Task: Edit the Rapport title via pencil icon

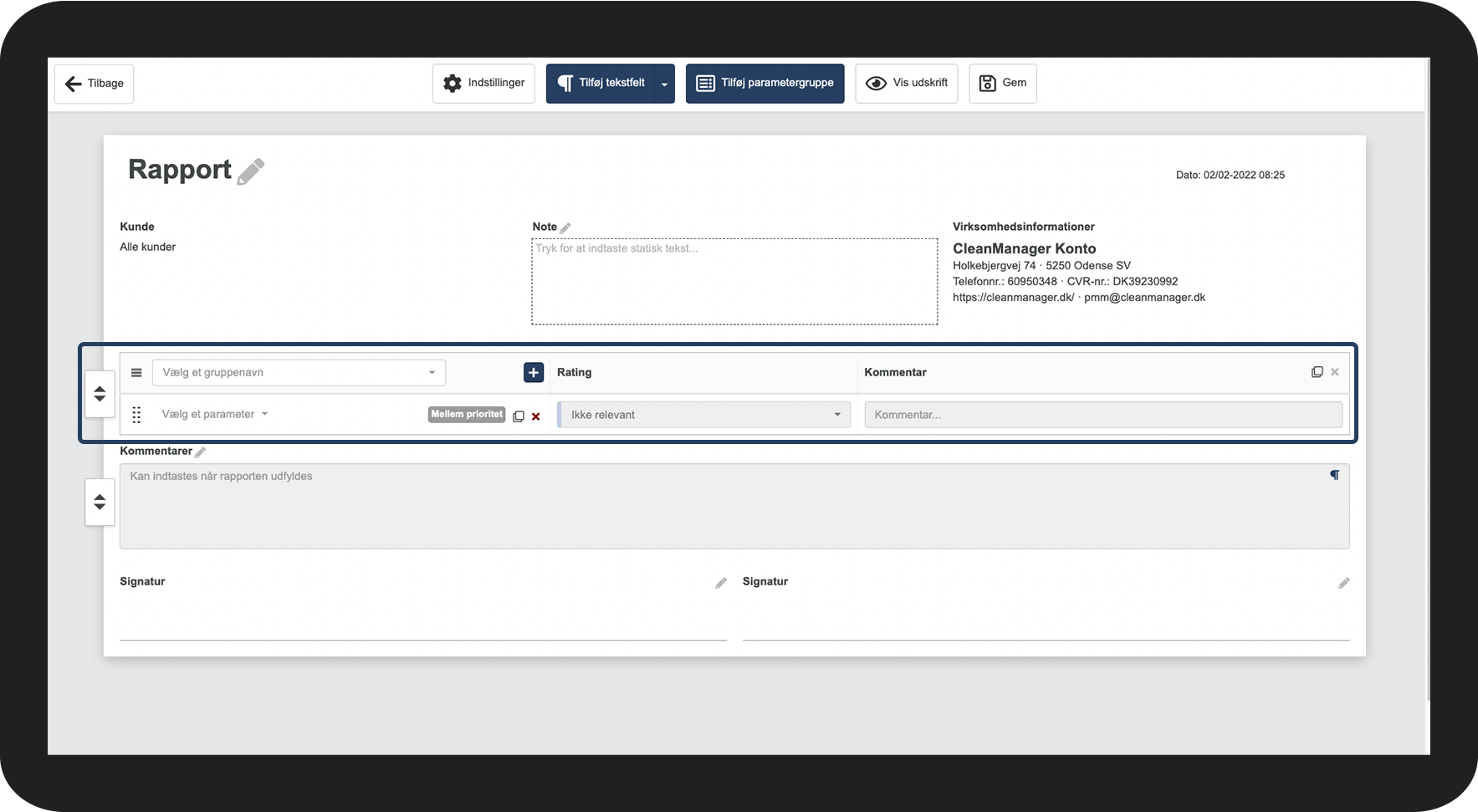Action: click(x=251, y=171)
